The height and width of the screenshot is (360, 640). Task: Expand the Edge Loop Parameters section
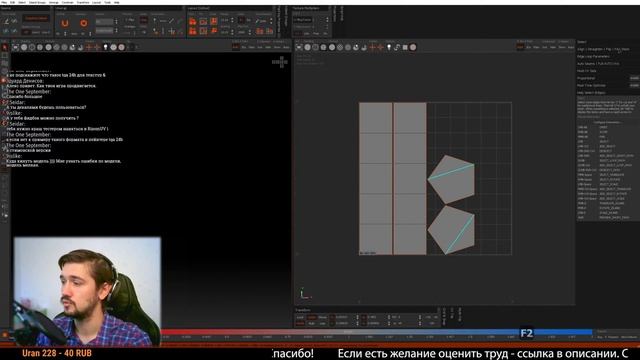(593, 56)
